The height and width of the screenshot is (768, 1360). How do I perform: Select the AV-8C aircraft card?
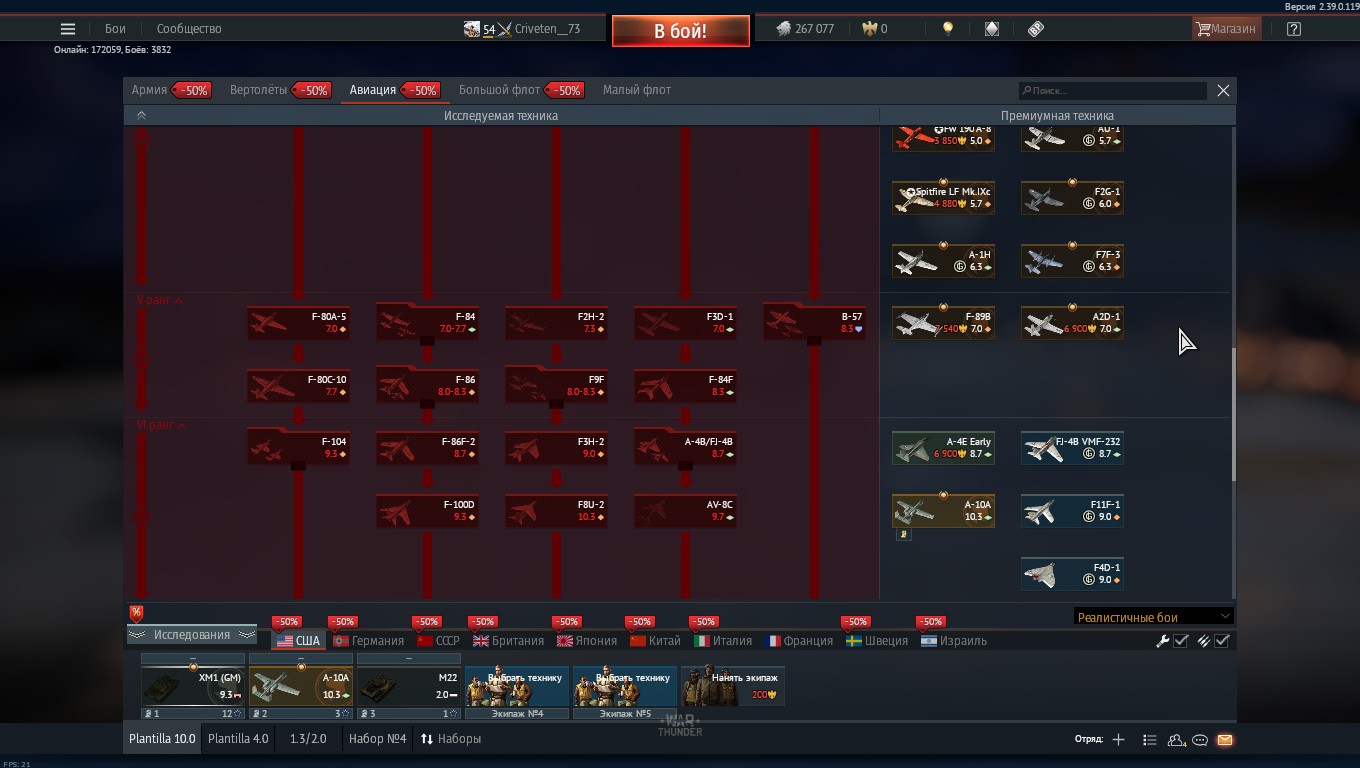(685, 511)
